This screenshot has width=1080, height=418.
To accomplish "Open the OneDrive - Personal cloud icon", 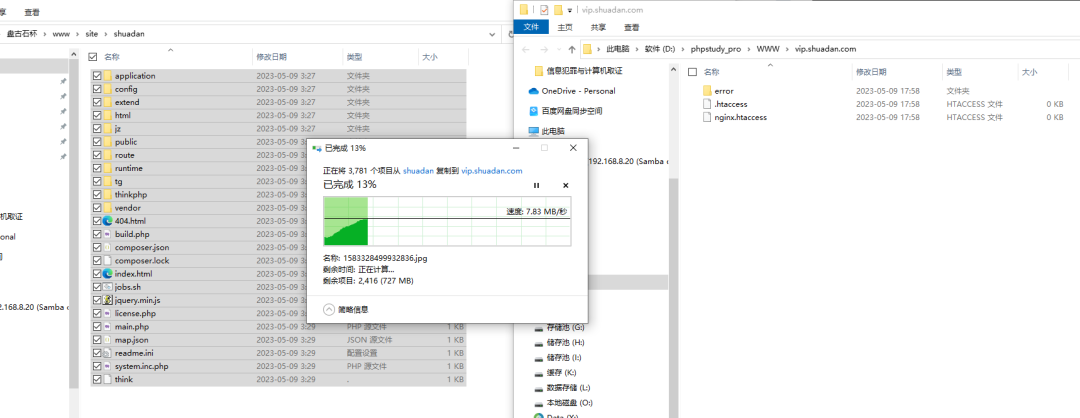I will 534,91.
